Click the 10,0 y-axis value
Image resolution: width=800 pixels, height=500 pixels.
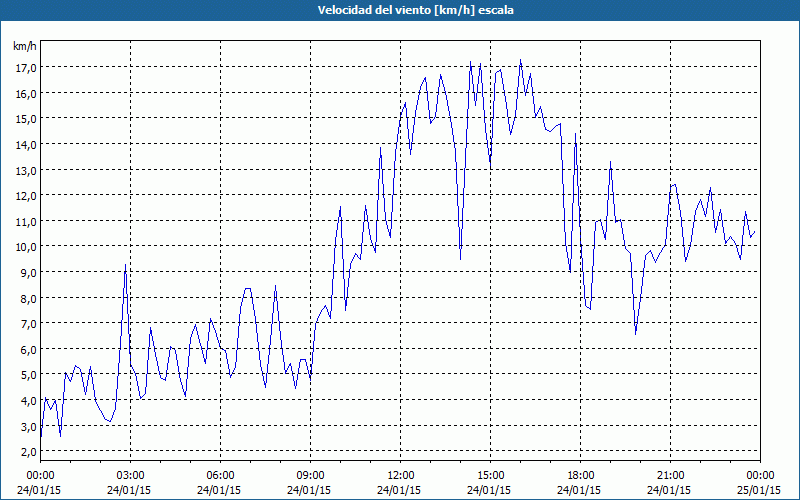point(25,247)
